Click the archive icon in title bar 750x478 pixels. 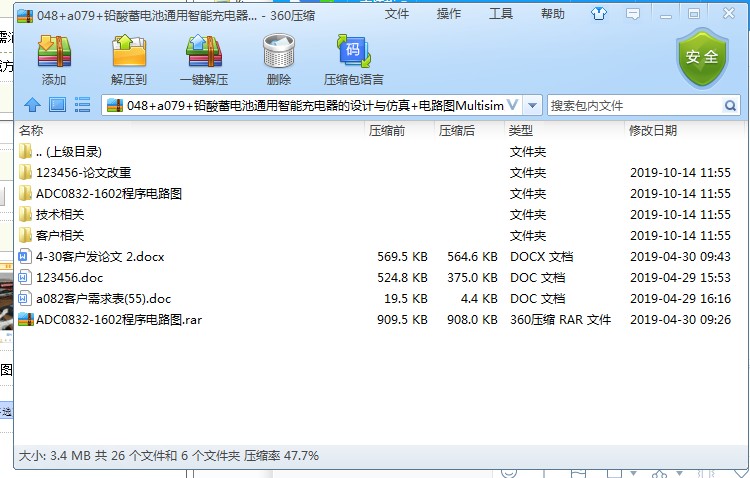point(25,16)
